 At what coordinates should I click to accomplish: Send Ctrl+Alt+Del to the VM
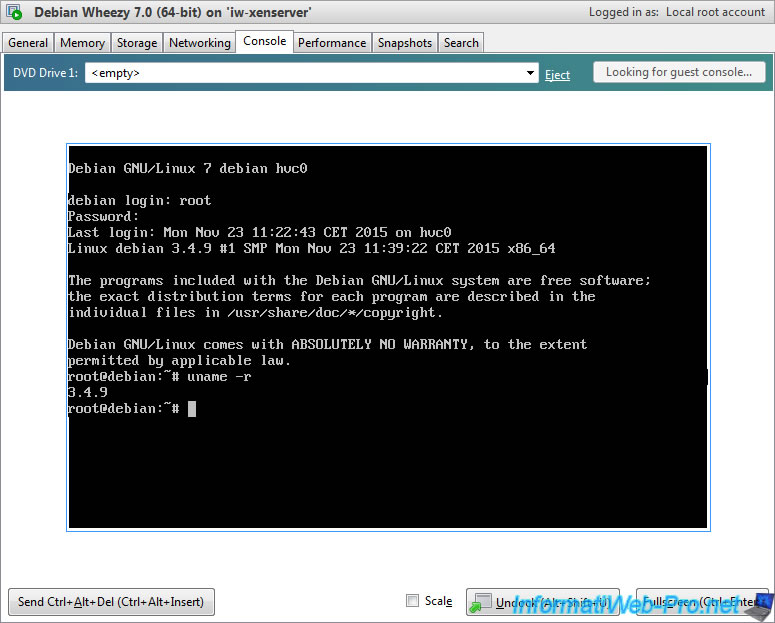point(111,602)
